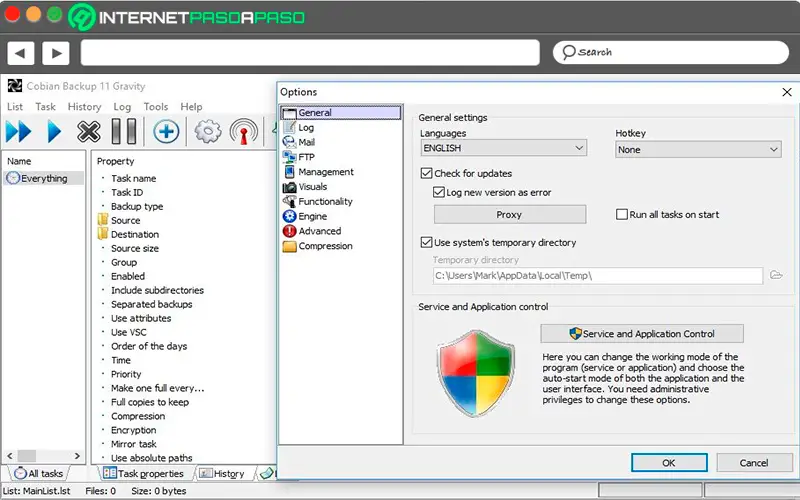Click the yellow macOS minimize dot
Viewport: 800px width, 500px height.
coord(33,14)
